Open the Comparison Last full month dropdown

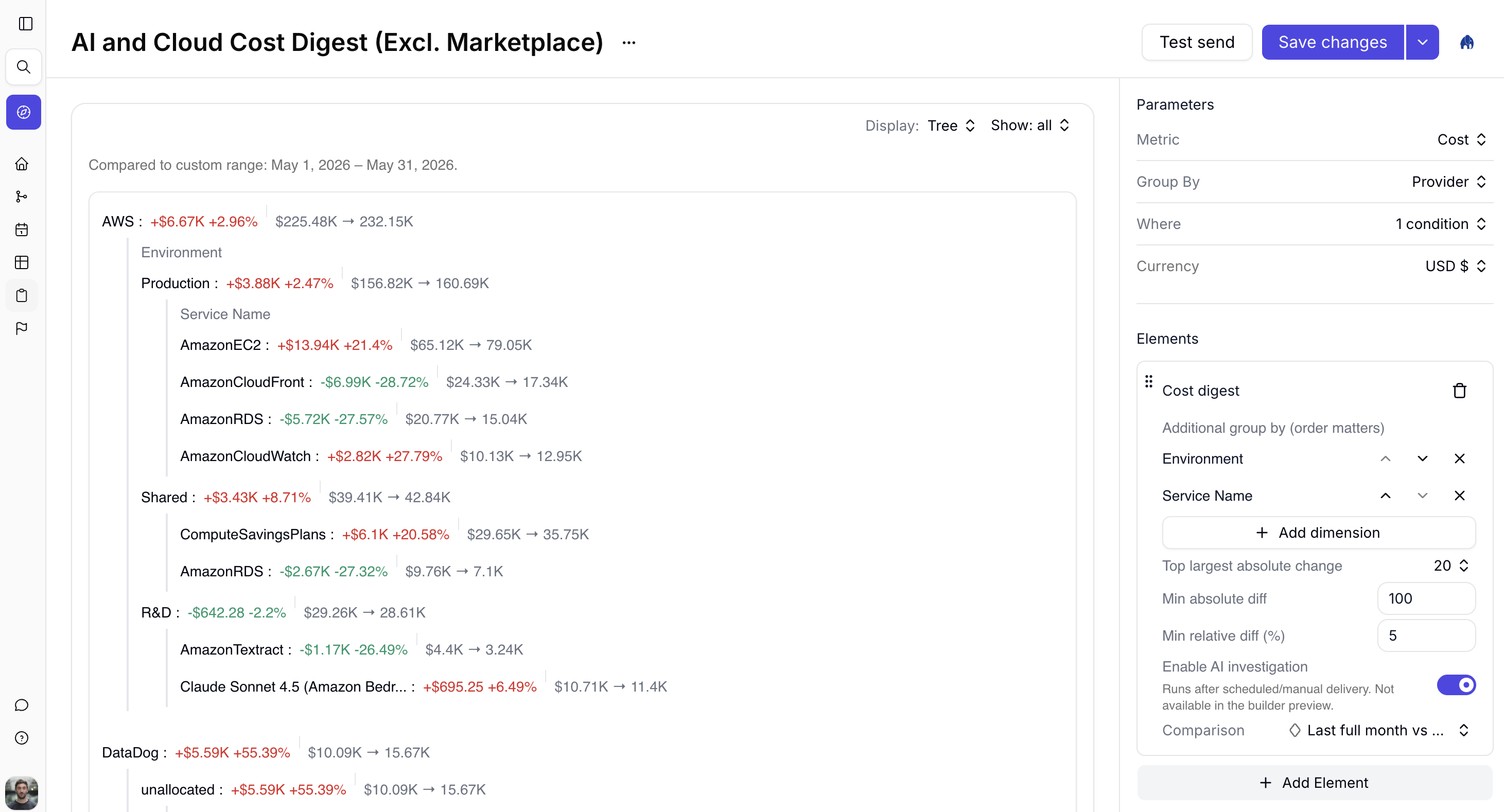[1378, 730]
